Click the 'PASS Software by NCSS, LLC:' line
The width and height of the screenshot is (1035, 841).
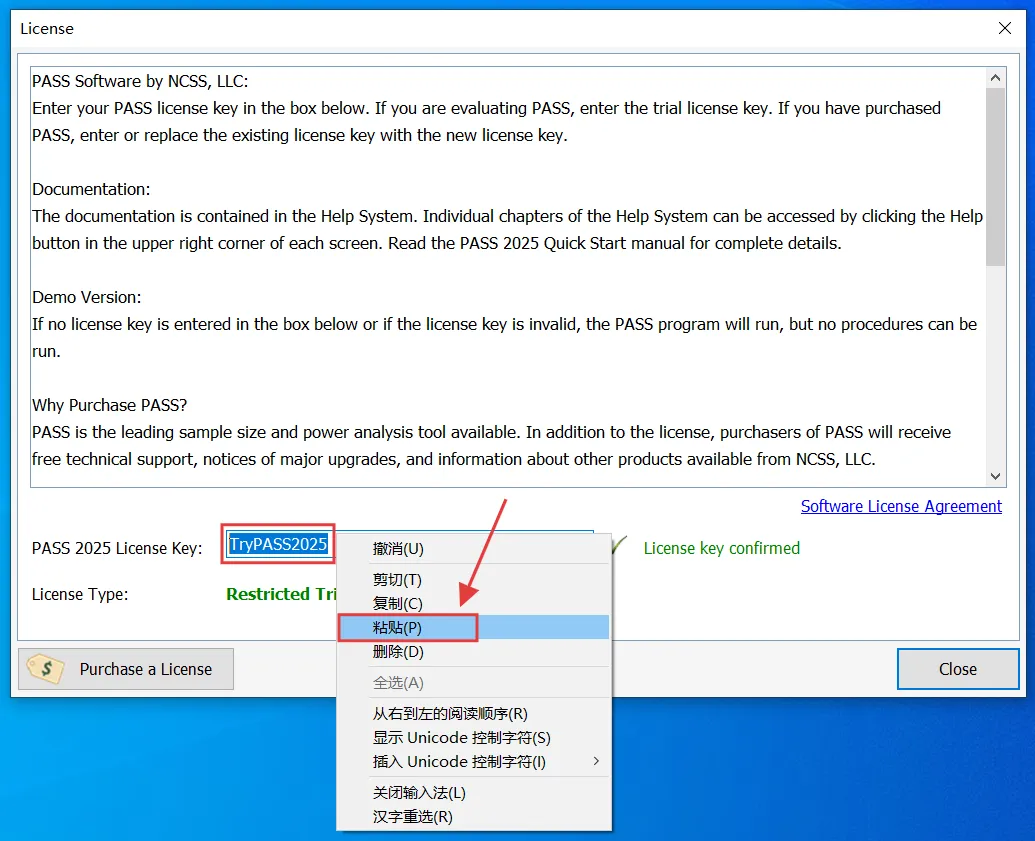coord(140,81)
